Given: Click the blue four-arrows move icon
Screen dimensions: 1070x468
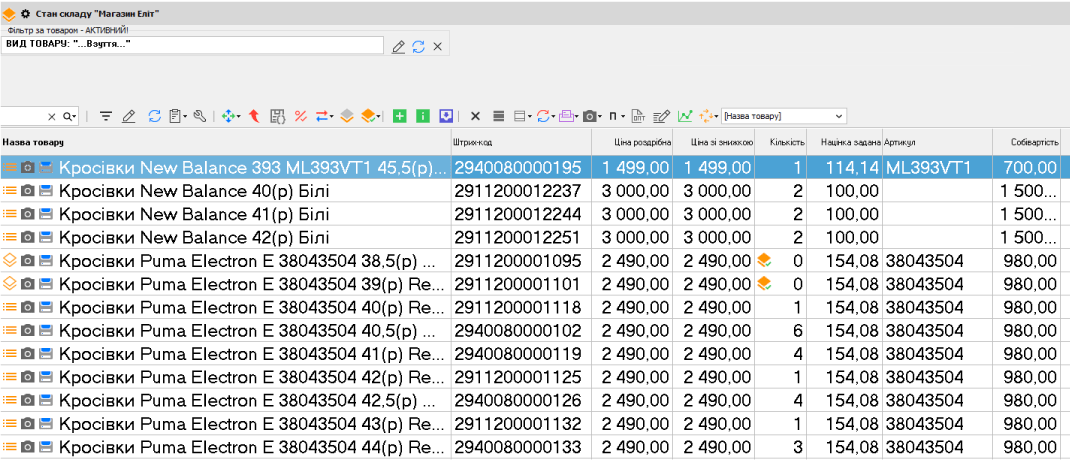Looking at the screenshot, I should coord(231,117).
